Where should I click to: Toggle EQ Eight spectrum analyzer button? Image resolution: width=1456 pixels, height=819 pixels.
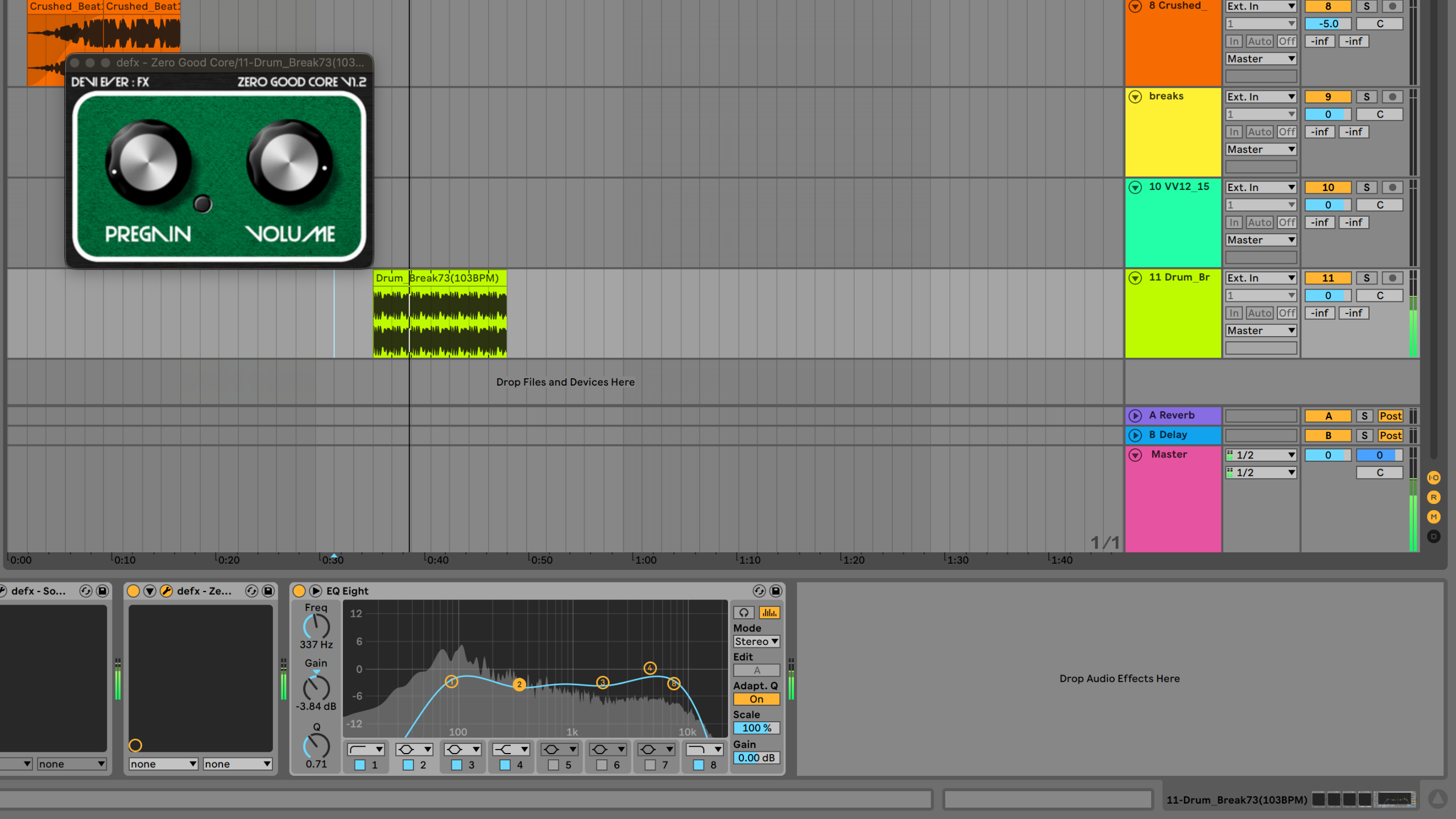(770, 613)
